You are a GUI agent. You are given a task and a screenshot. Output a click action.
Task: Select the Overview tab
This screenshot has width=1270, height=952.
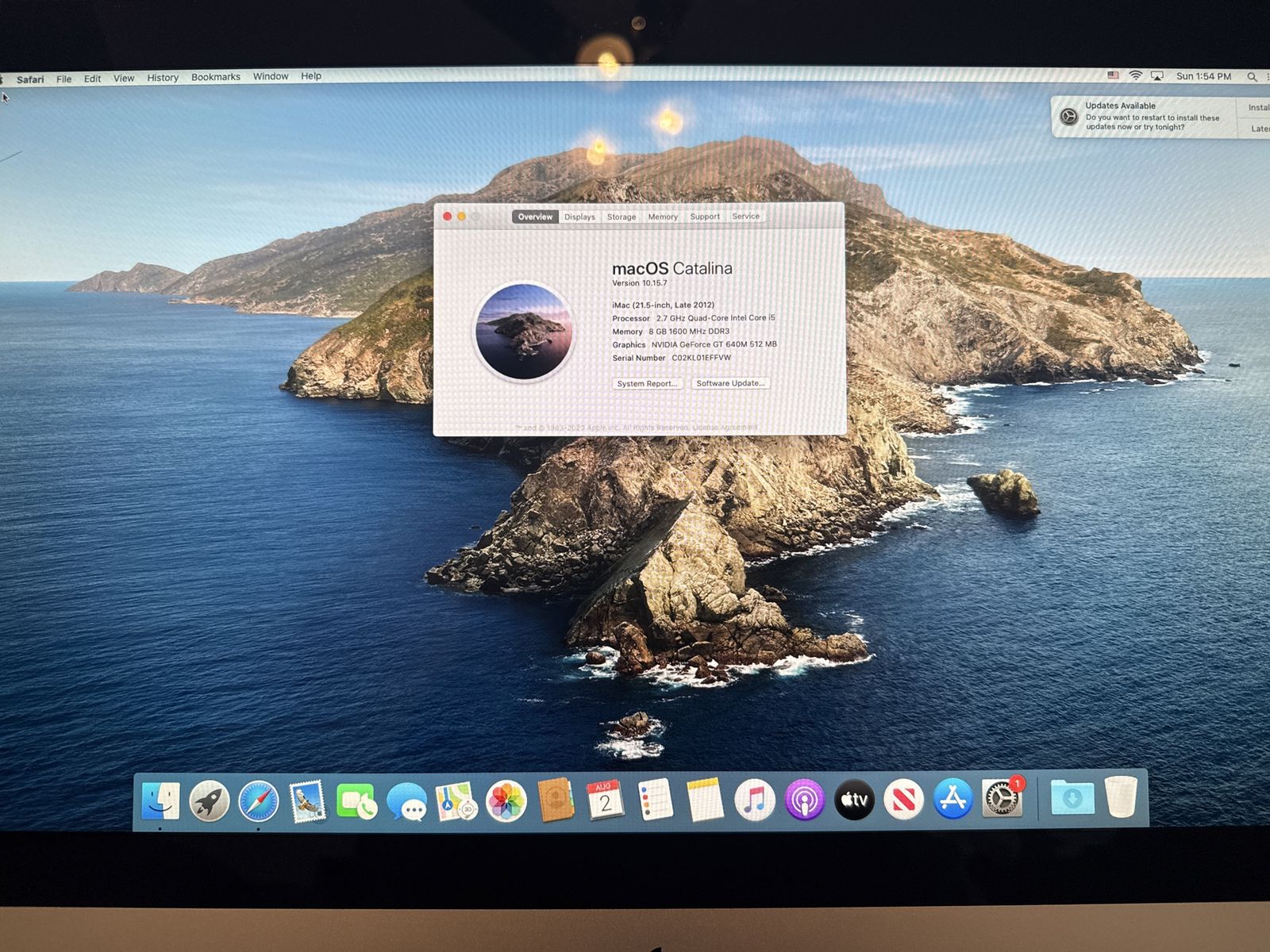[x=535, y=217]
